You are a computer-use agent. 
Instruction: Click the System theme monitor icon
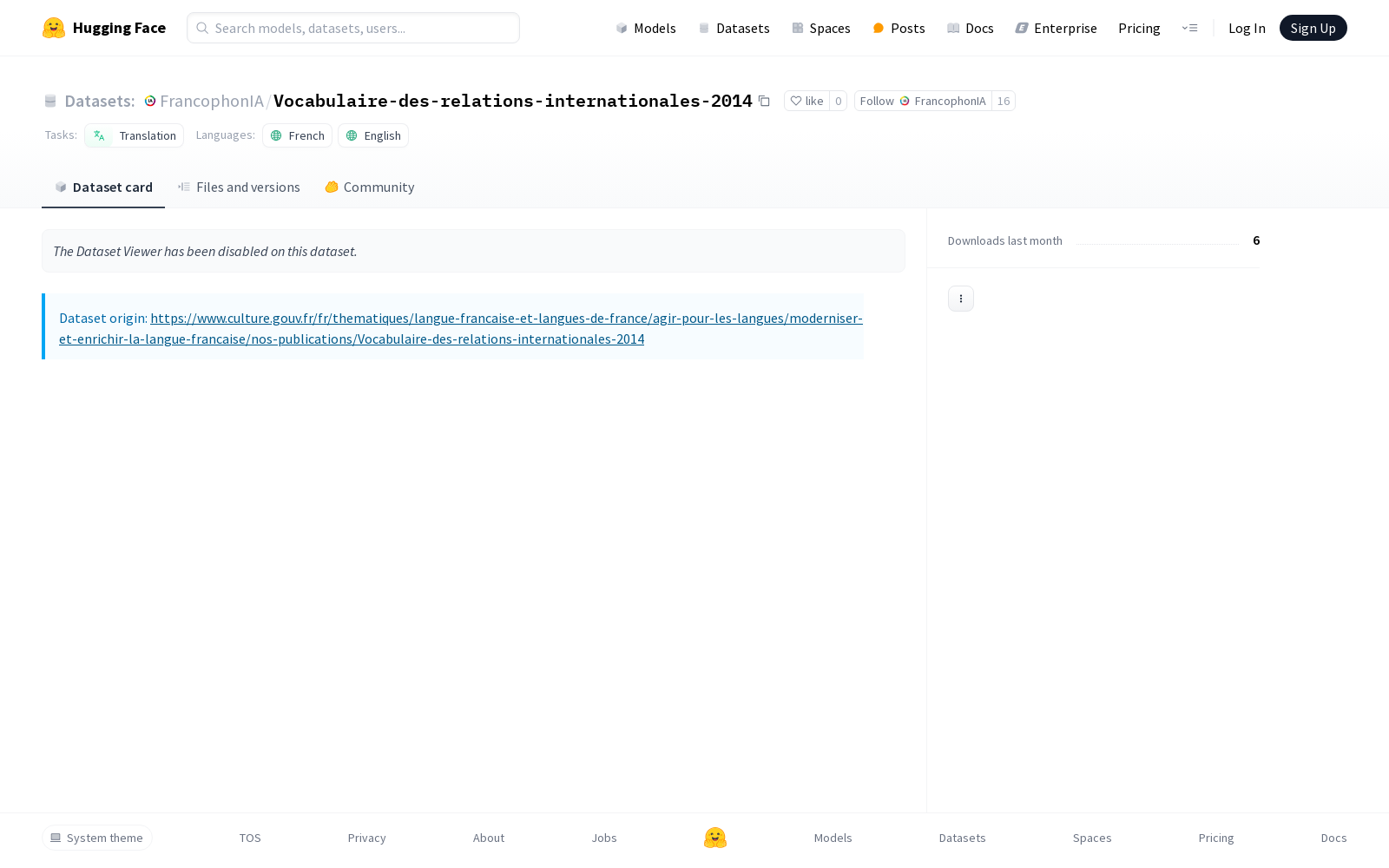(x=56, y=838)
